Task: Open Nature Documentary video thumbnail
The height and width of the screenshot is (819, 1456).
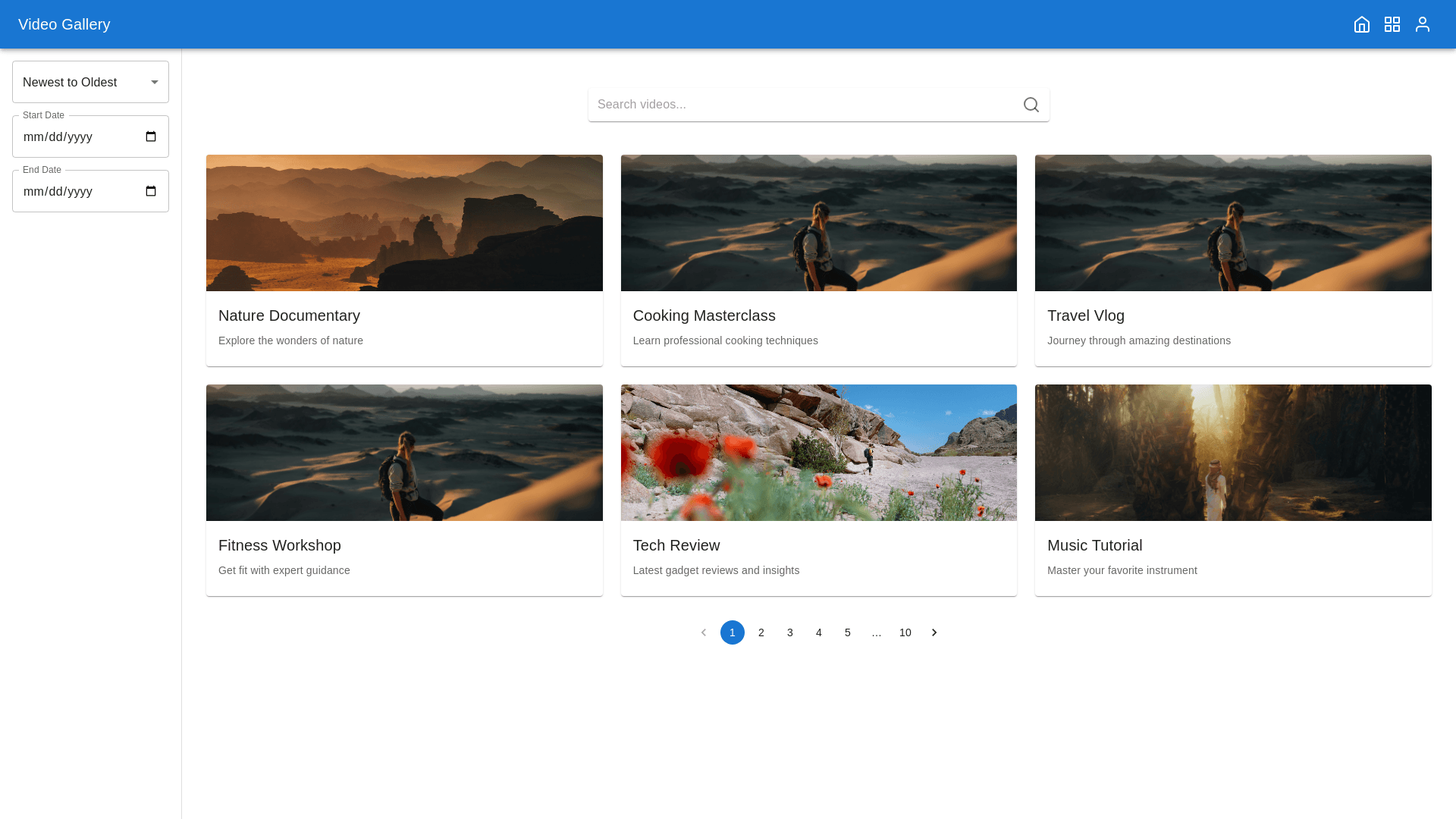Action: 404,223
